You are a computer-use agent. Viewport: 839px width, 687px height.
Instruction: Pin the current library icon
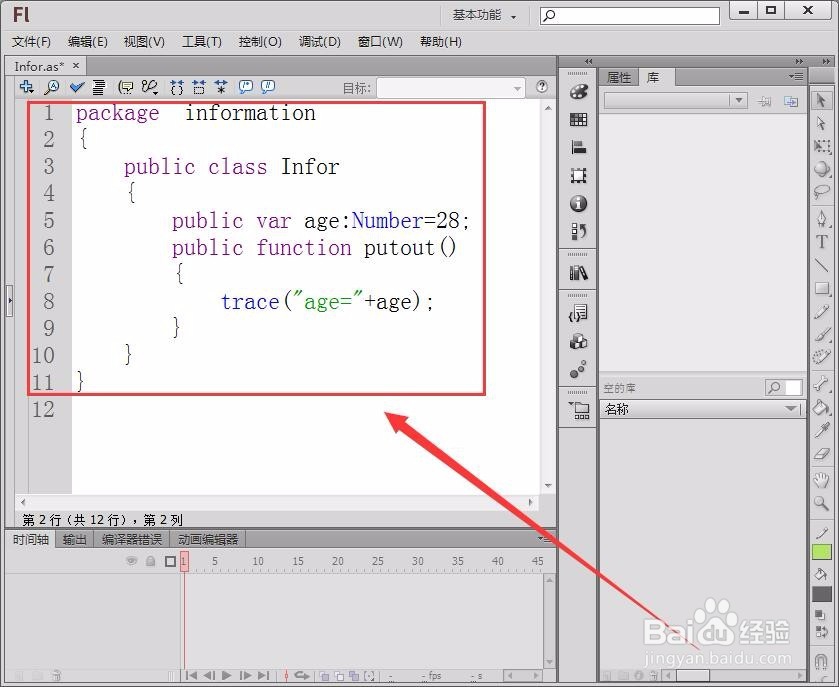tap(765, 101)
